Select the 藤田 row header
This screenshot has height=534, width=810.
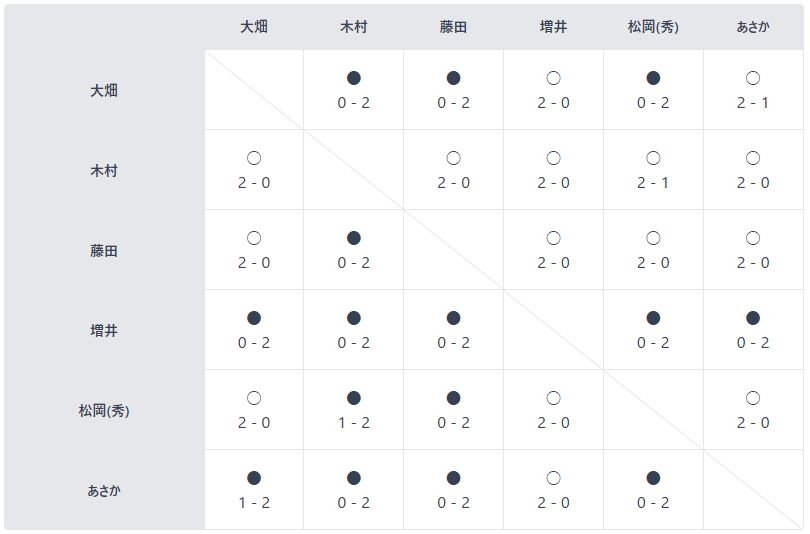104,251
